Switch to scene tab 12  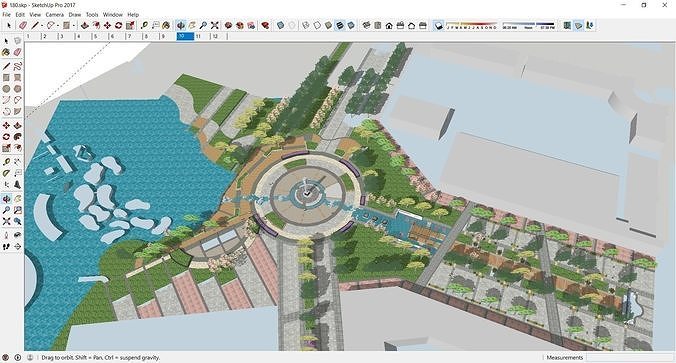pyautogui.click(x=219, y=37)
